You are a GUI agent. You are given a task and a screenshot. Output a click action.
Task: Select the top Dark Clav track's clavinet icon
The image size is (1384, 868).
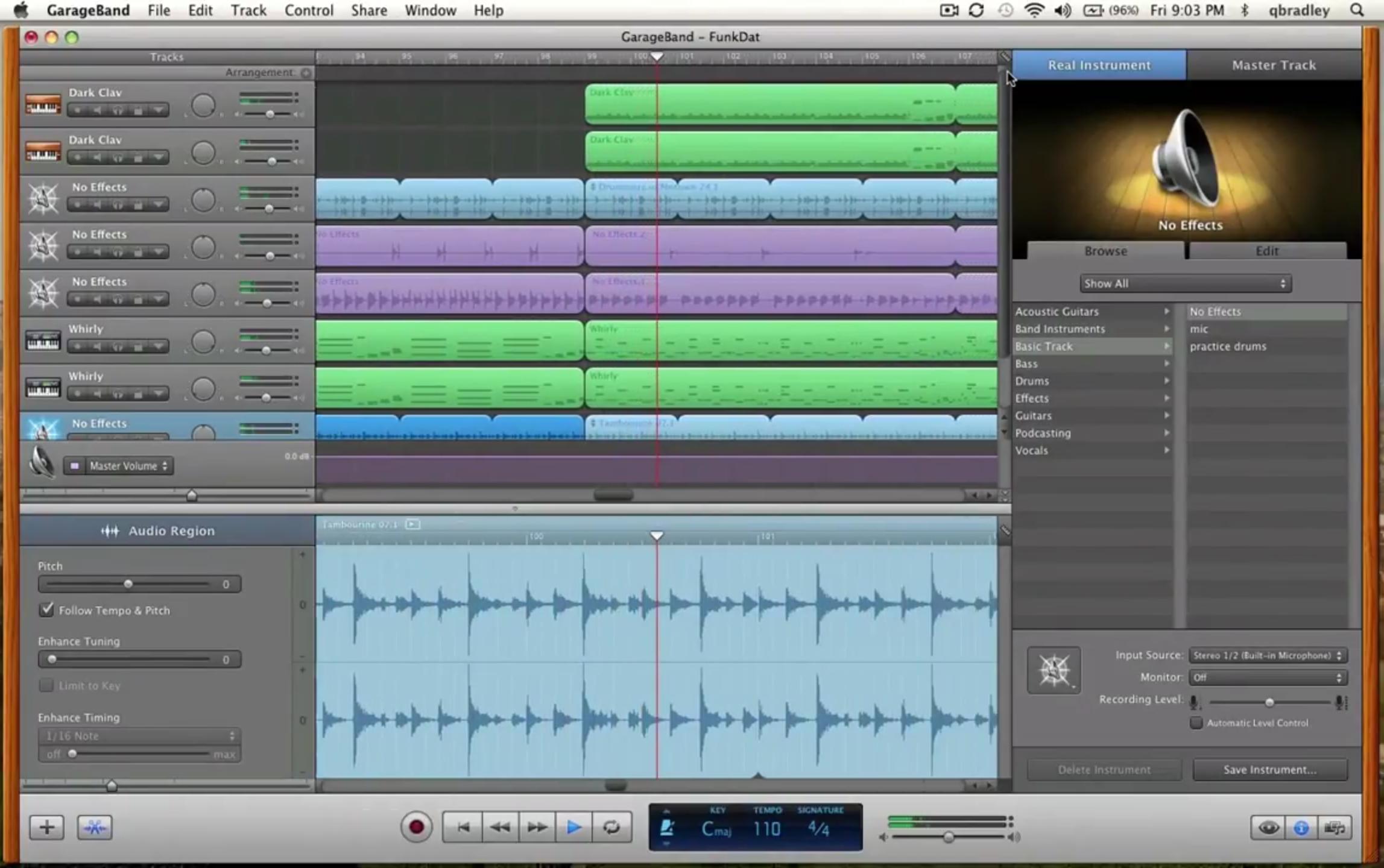coord(43,105)
